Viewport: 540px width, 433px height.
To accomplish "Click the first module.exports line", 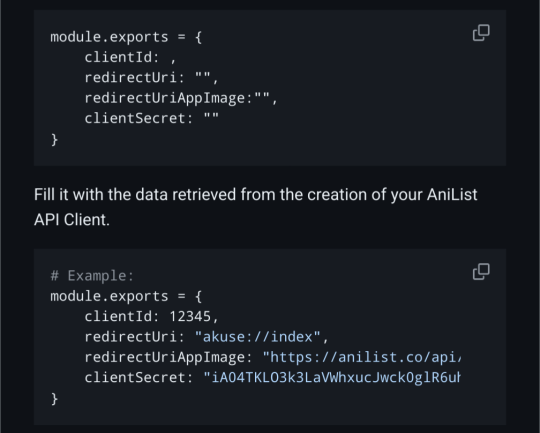I will 126,37.
